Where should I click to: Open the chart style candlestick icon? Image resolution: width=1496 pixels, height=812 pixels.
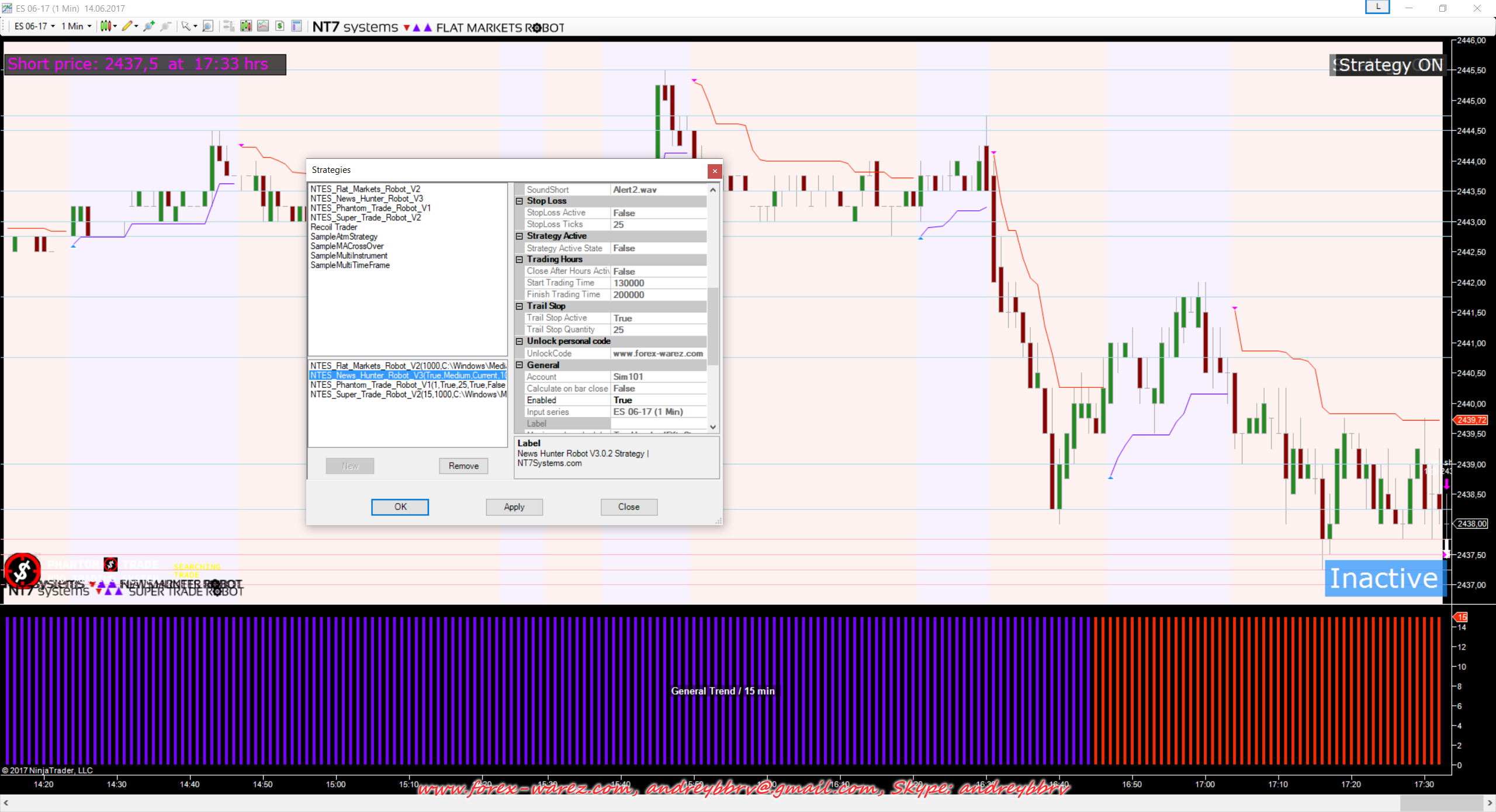click(x=105, y=26)
